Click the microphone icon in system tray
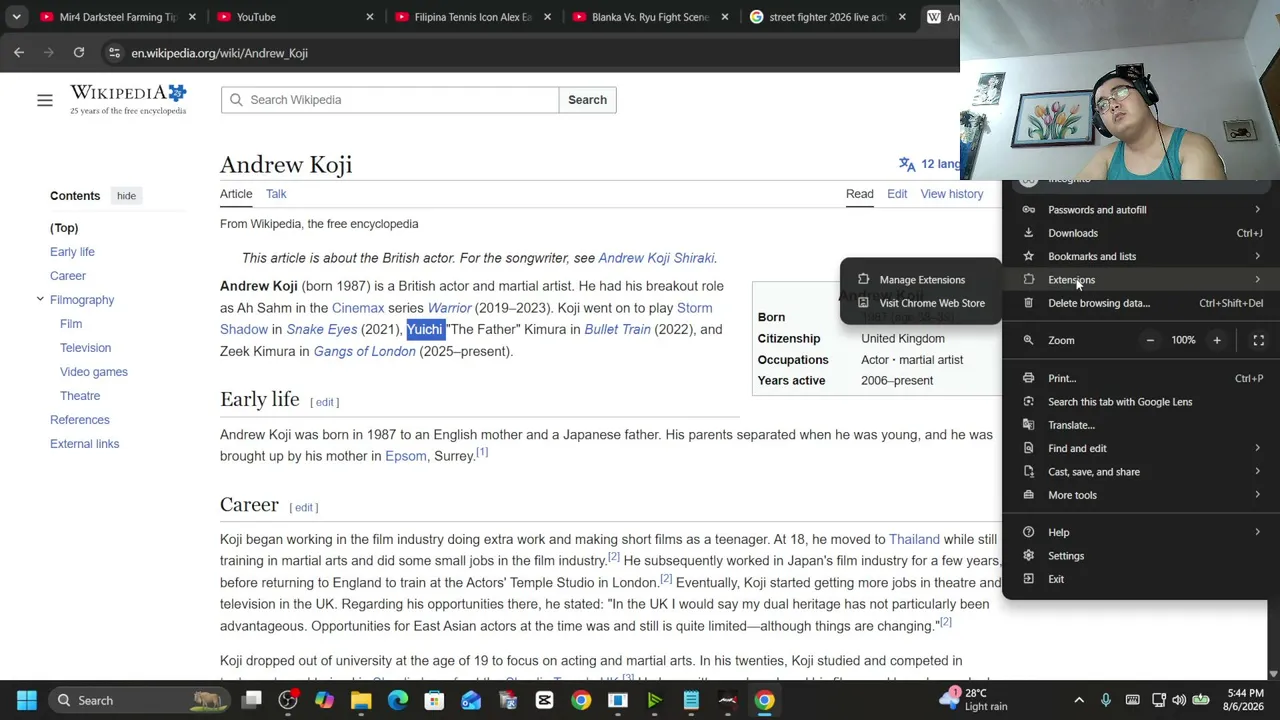Screen dimensions: 1280x720 (x=1106, y=700)
